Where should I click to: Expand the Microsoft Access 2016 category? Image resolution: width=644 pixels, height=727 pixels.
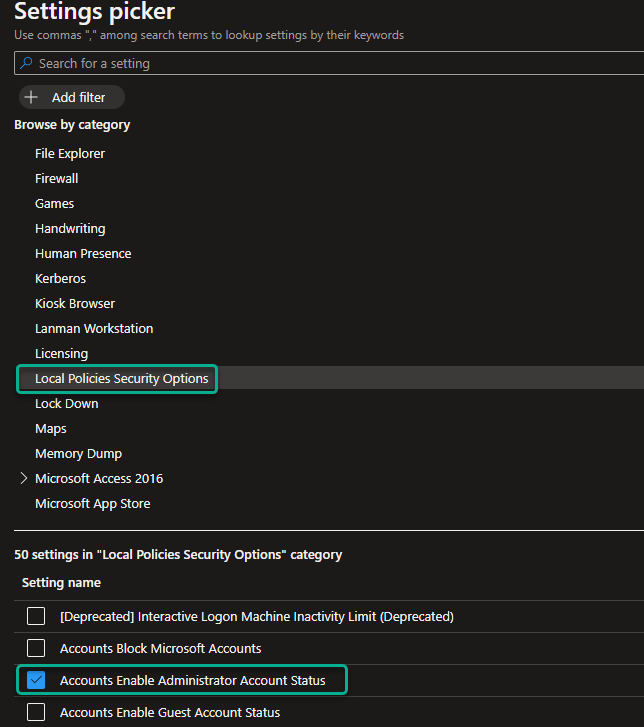[x=24, y=478]
